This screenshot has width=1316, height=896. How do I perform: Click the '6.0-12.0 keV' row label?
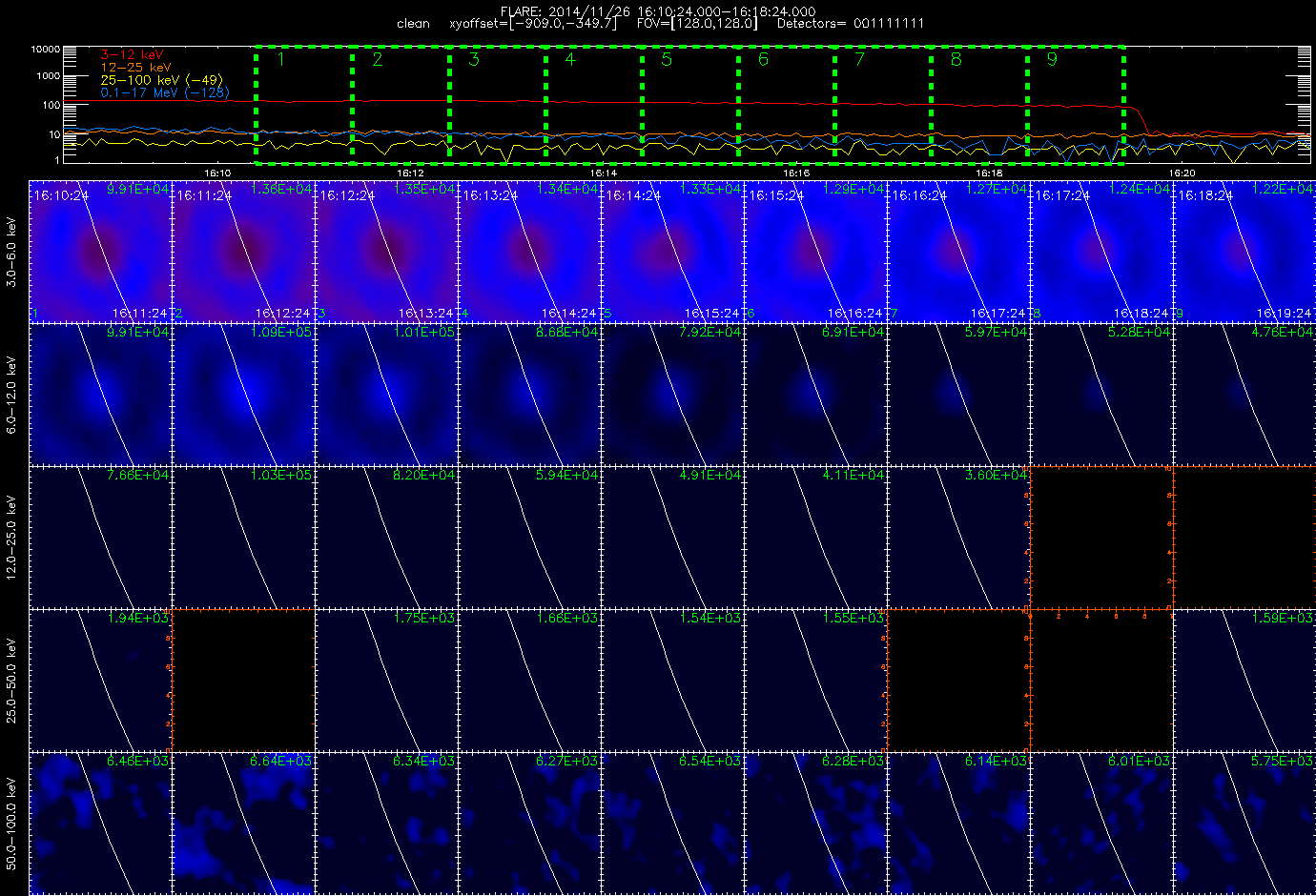(x=11, y=395)
